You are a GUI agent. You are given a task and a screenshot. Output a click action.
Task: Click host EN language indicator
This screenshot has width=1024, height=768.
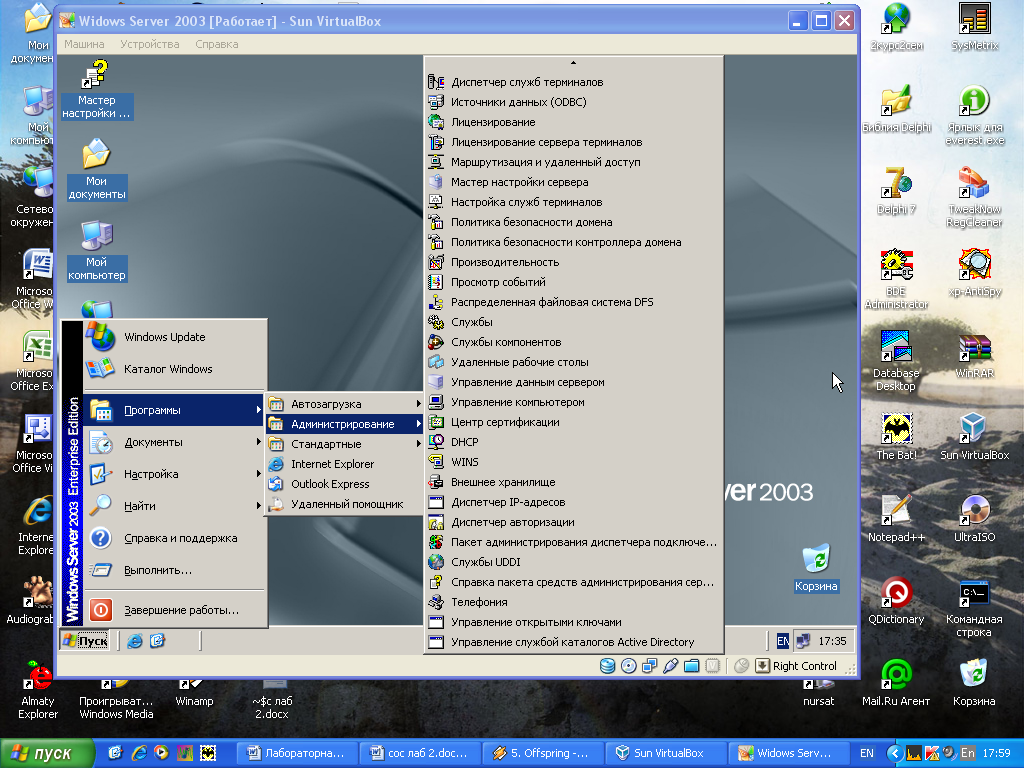click(x=867, y=753)
